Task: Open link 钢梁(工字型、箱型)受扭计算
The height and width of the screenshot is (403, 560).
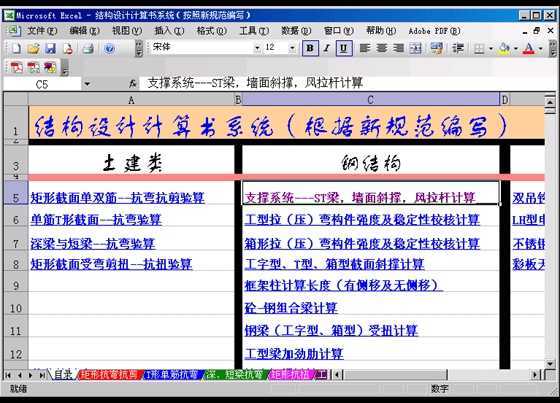Action: [331, 330]
